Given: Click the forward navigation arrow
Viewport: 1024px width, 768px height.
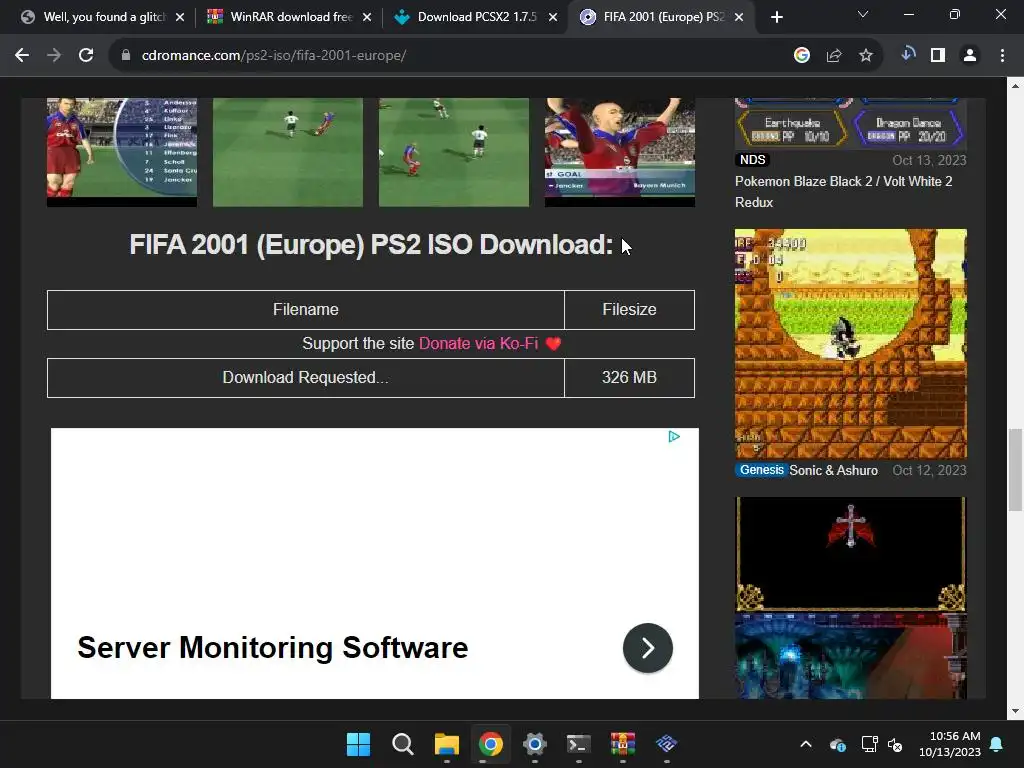Looking at the screenshot, I should pos(54,56).
